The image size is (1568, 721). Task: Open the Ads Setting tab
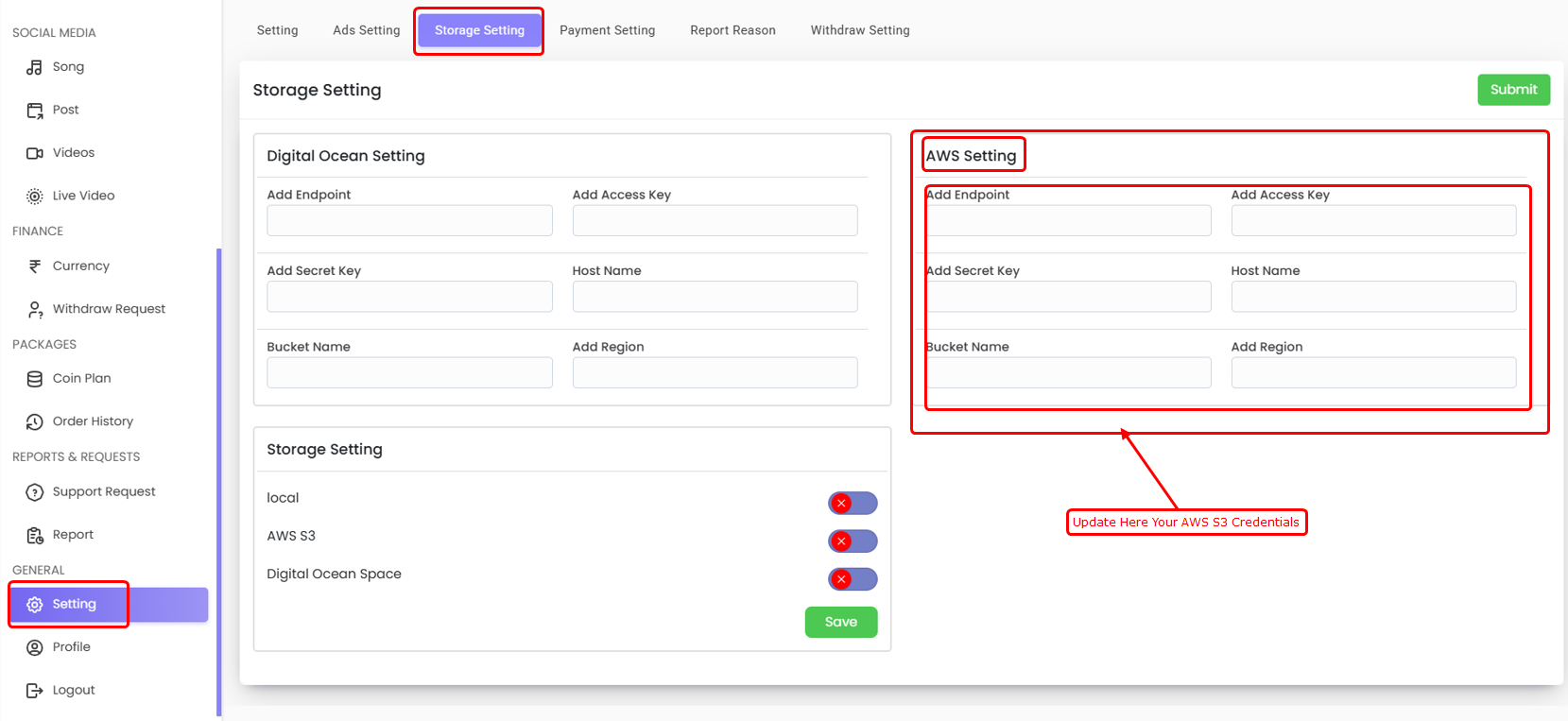pyautogui.click(x=366, y=30)
